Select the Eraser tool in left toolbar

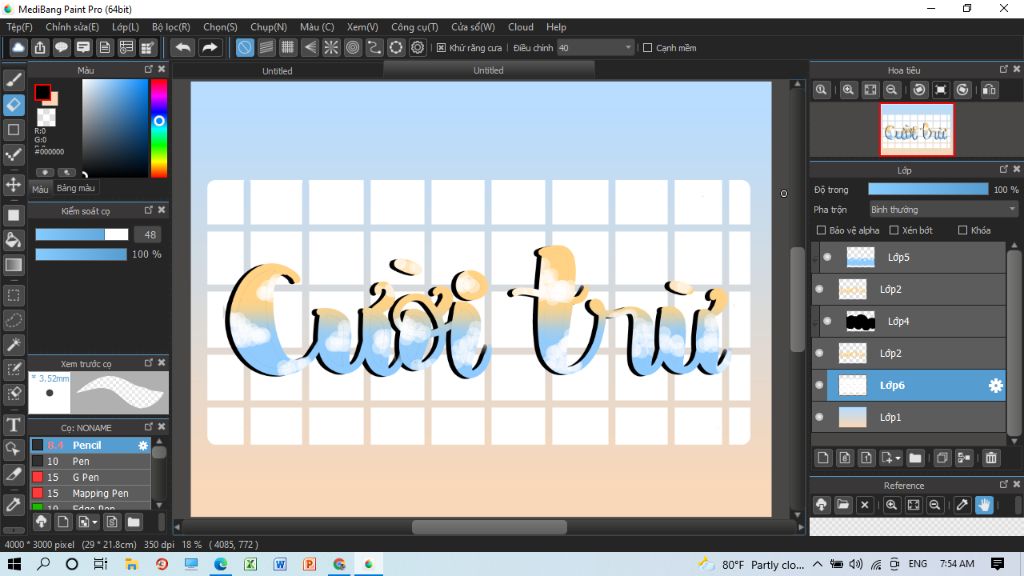[x=14, y=104]
